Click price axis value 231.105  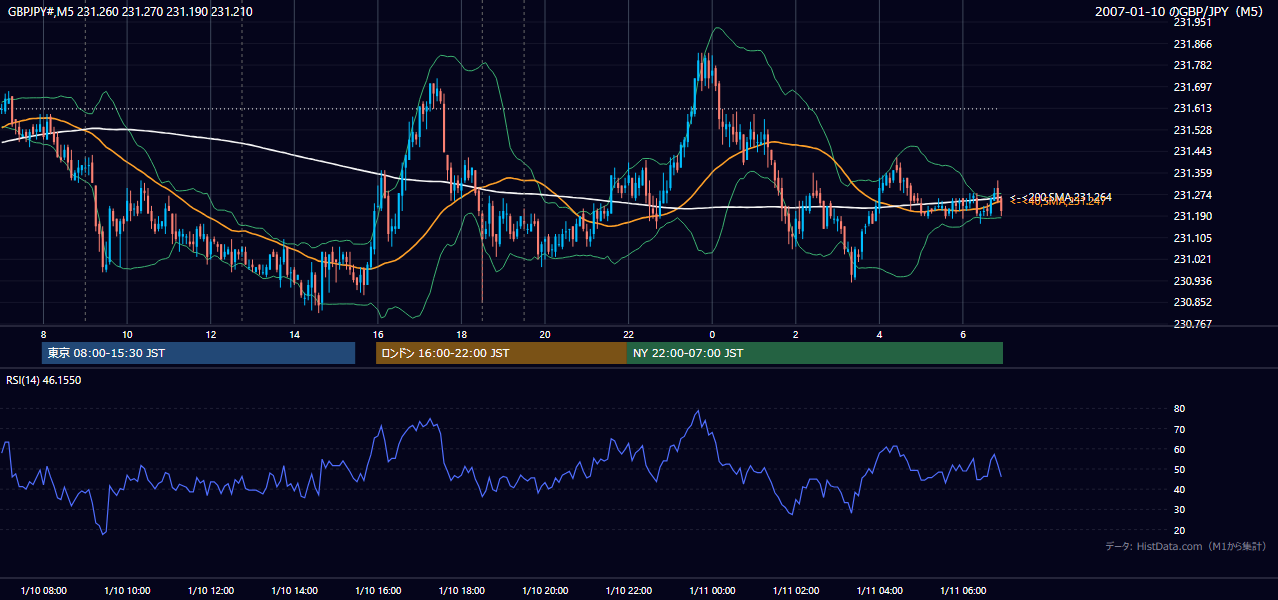[1192, 238]
